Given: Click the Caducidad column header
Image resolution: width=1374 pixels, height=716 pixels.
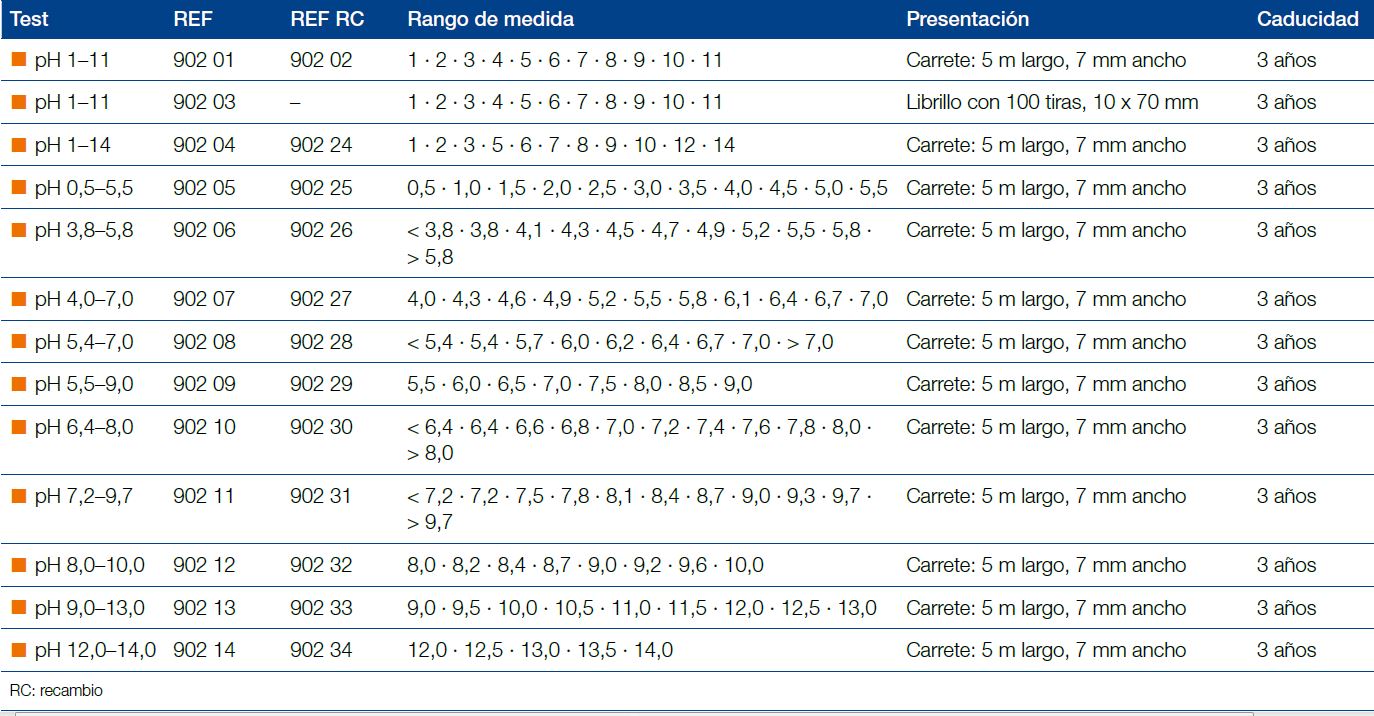Looking at the screenshot, I should 1307,19.
